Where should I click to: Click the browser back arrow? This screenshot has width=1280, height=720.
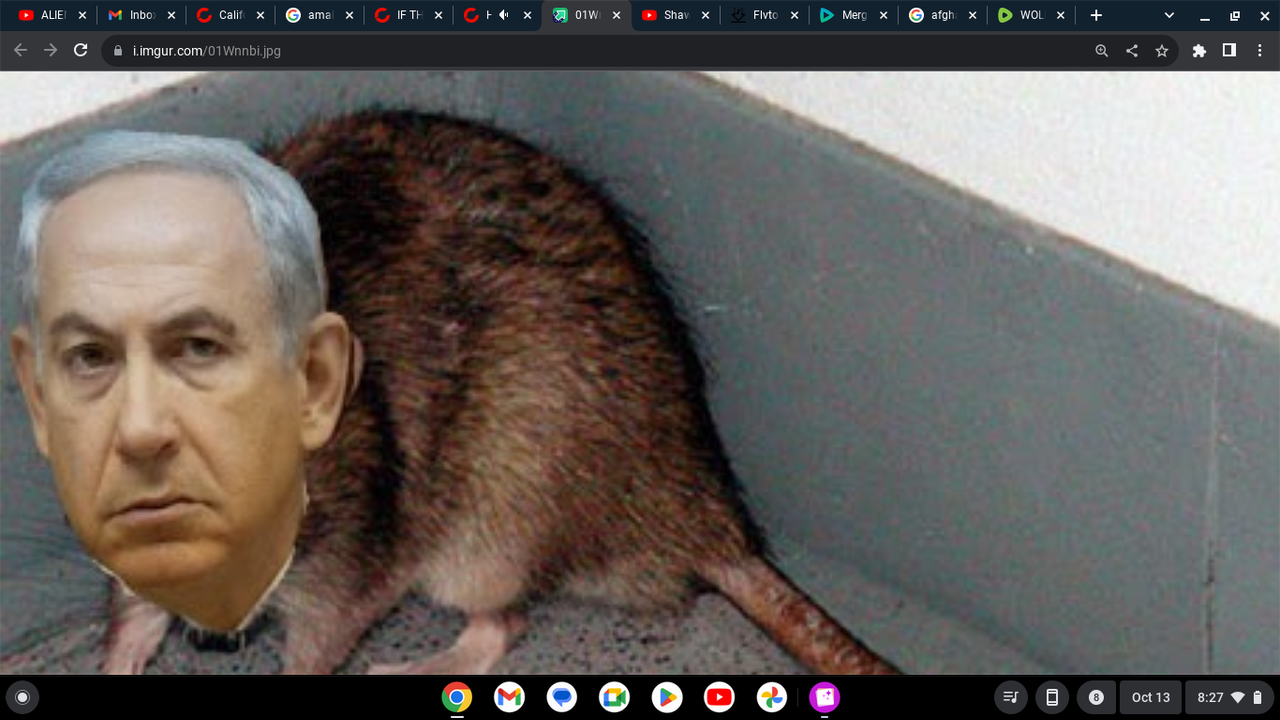click(21, 50)
